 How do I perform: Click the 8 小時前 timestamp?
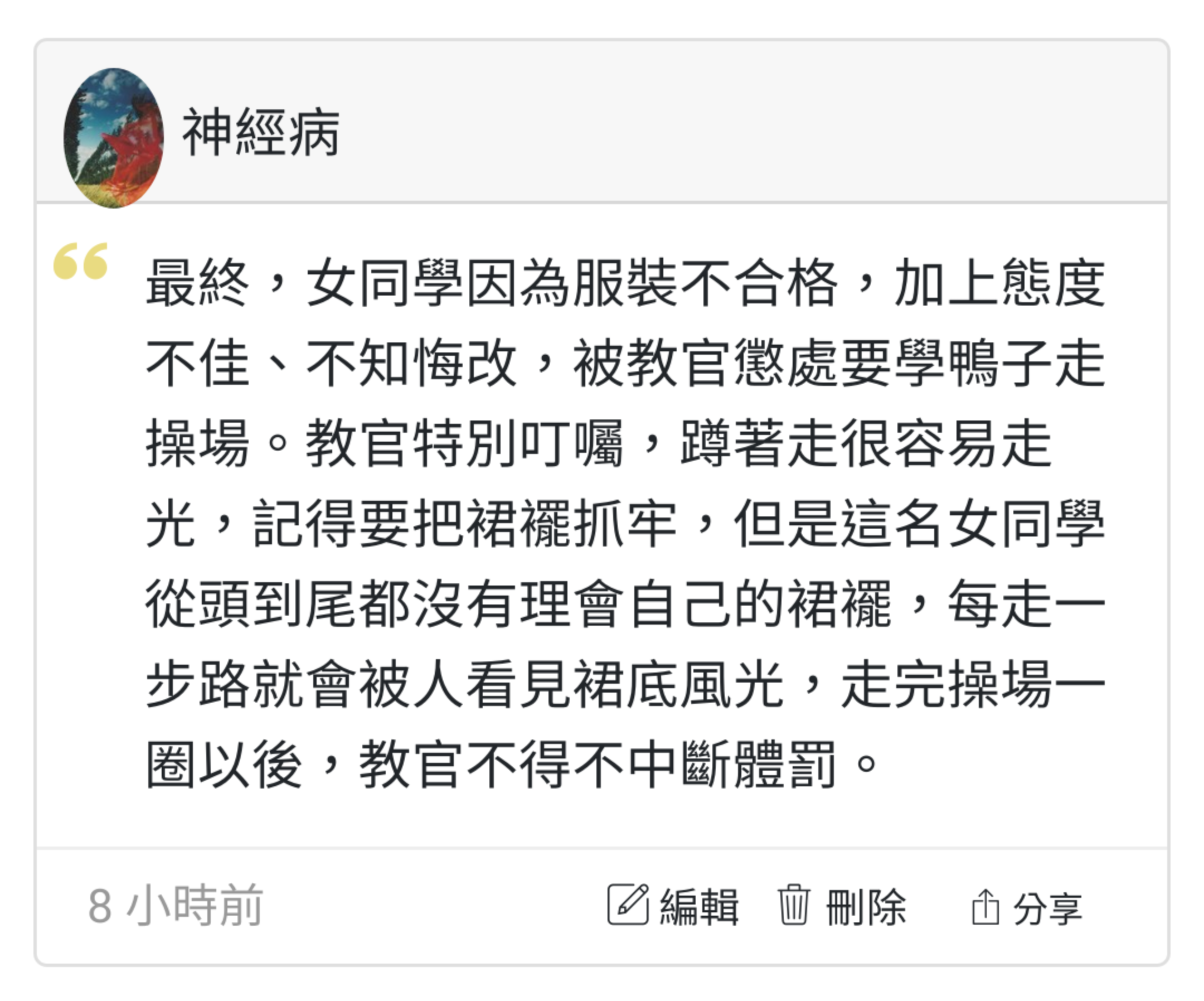[x=176, y=906]
